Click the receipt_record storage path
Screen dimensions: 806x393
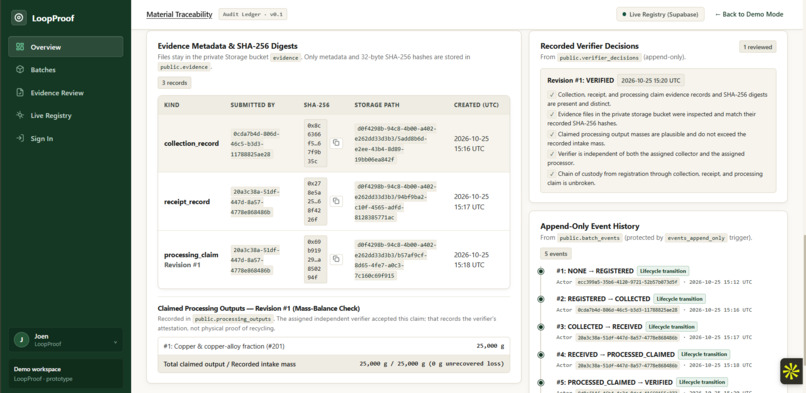point(396,202)
